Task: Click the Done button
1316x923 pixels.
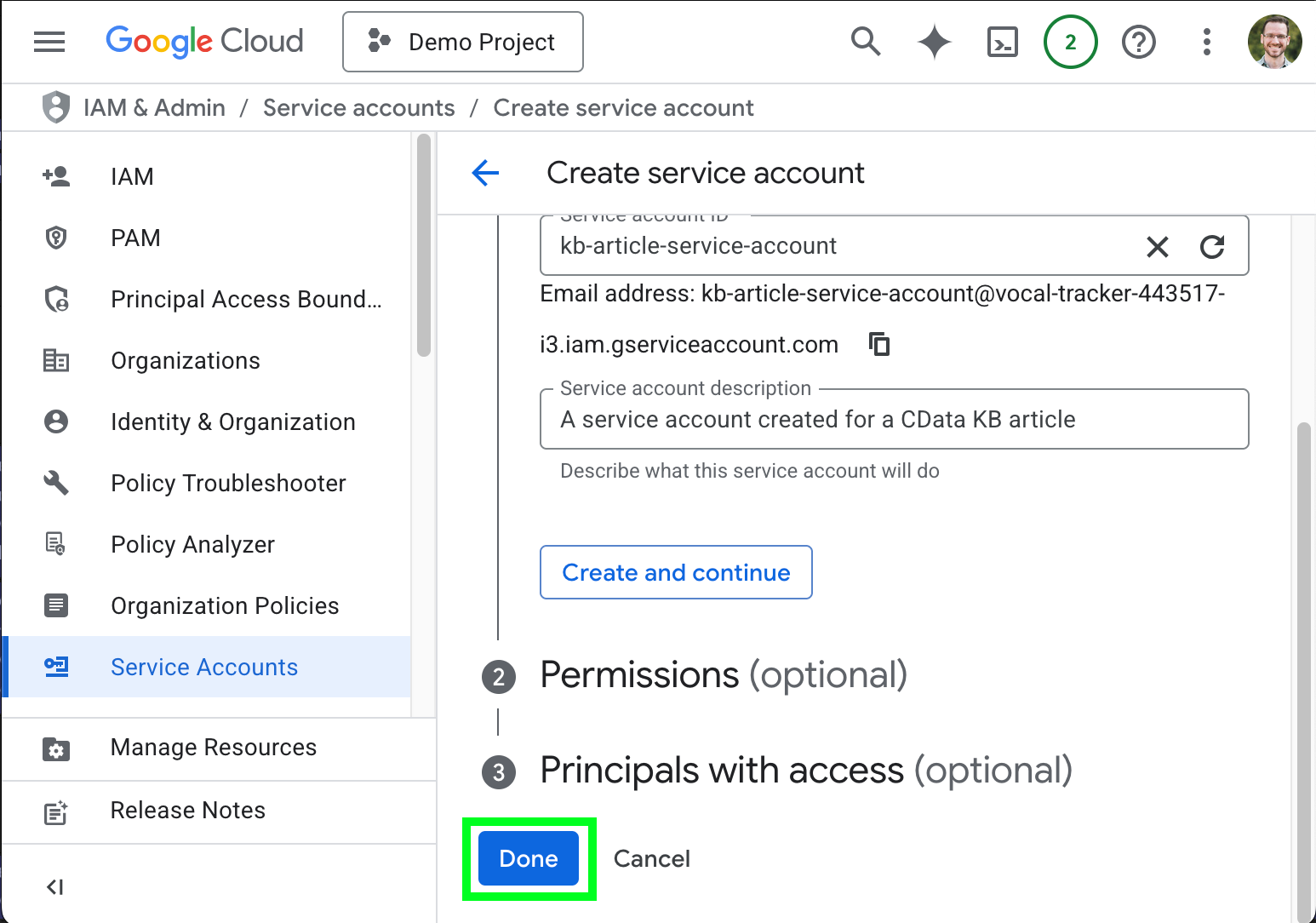Action: pyautogui.click(x=528, y=858)
